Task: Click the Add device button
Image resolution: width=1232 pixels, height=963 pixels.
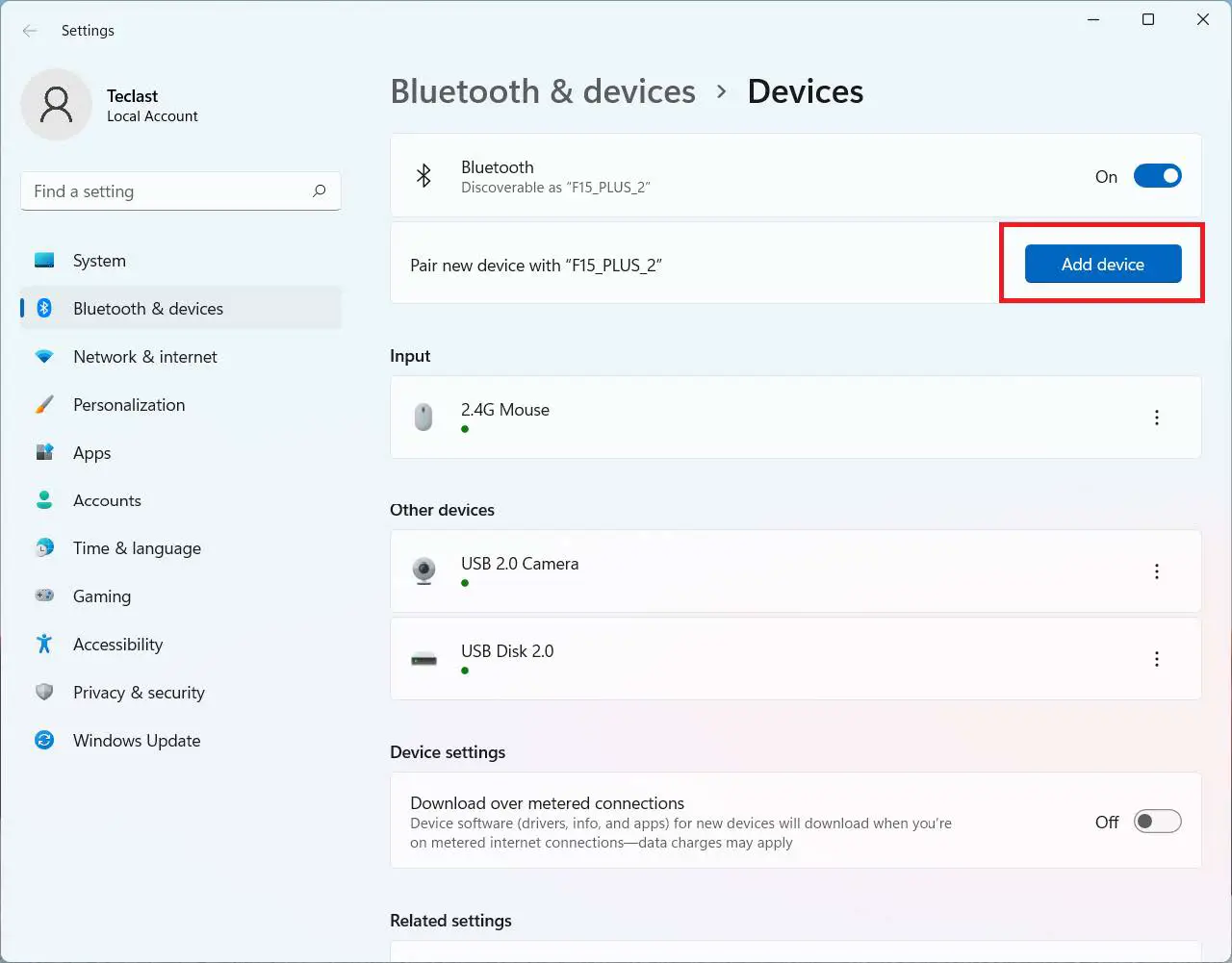Action: (1102, 264)
